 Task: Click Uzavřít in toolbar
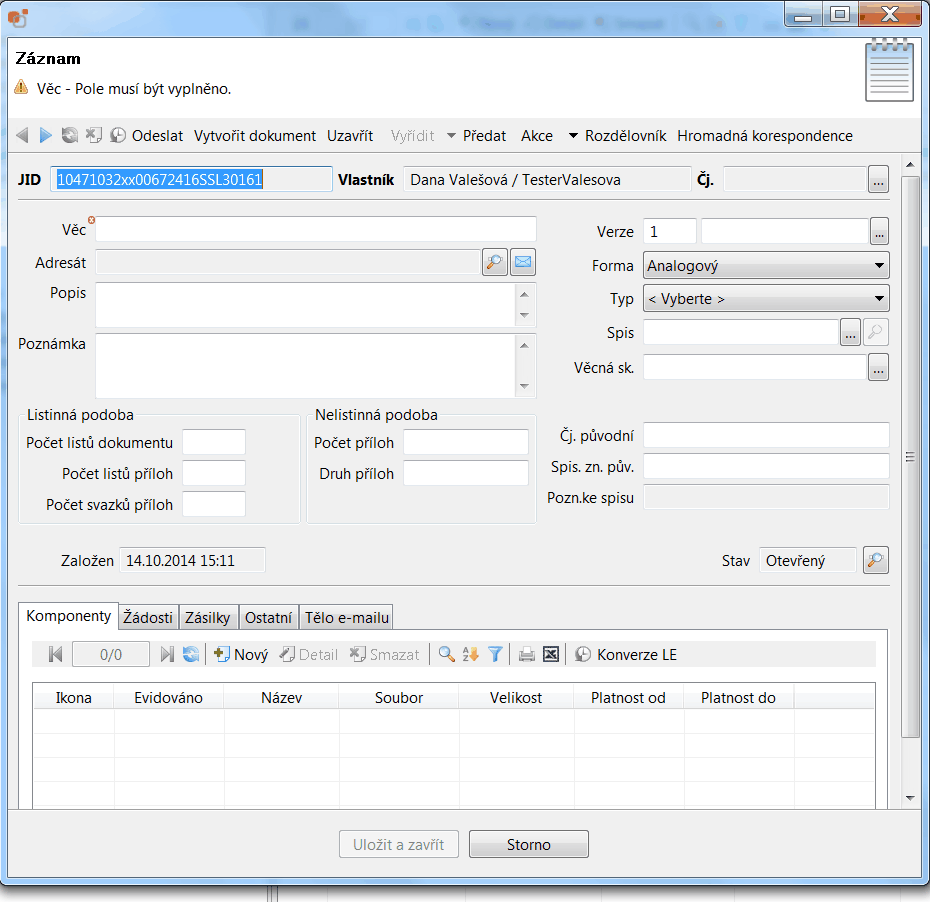[x=350, y=136]
